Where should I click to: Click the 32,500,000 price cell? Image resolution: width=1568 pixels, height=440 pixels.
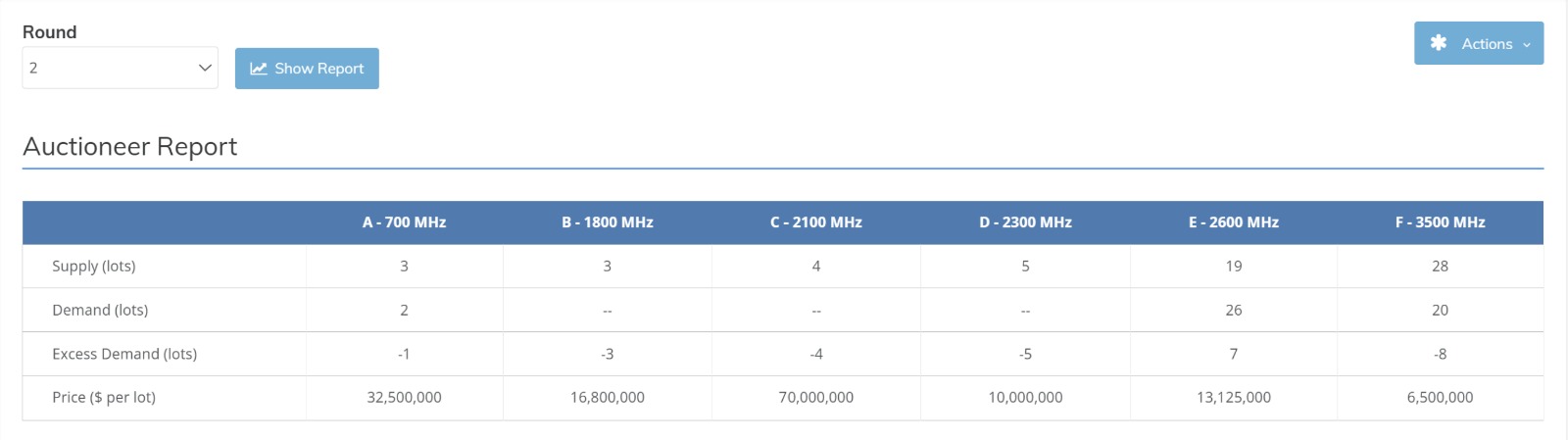[404, 397]
